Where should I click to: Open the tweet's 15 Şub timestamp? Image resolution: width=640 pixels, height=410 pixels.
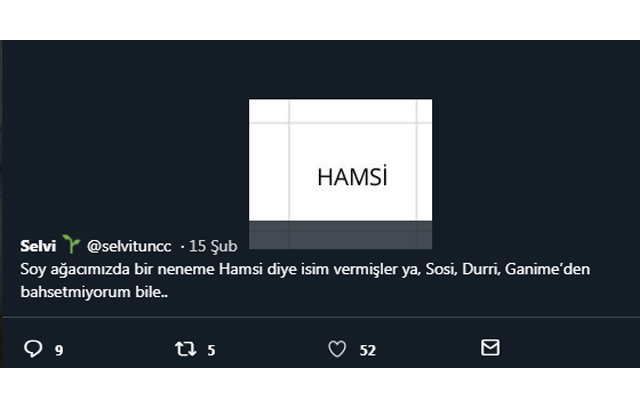pyautogui.click(x=213, y=245)
